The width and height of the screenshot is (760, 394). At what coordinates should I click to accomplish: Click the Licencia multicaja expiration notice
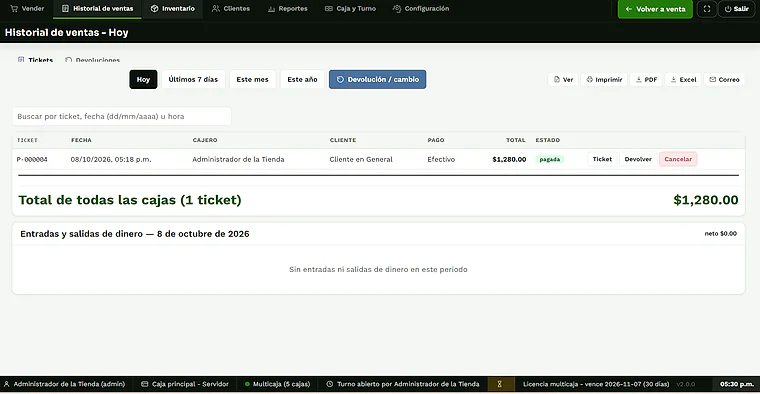point(596,384)
